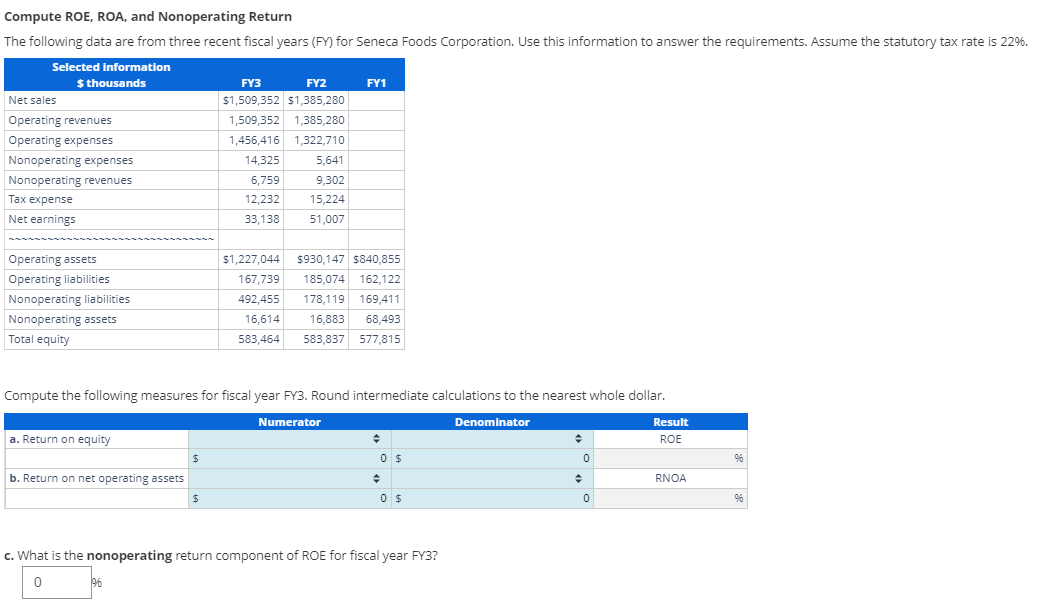
Task: Click the Numerator column header
Action: [x=289, y=422]
